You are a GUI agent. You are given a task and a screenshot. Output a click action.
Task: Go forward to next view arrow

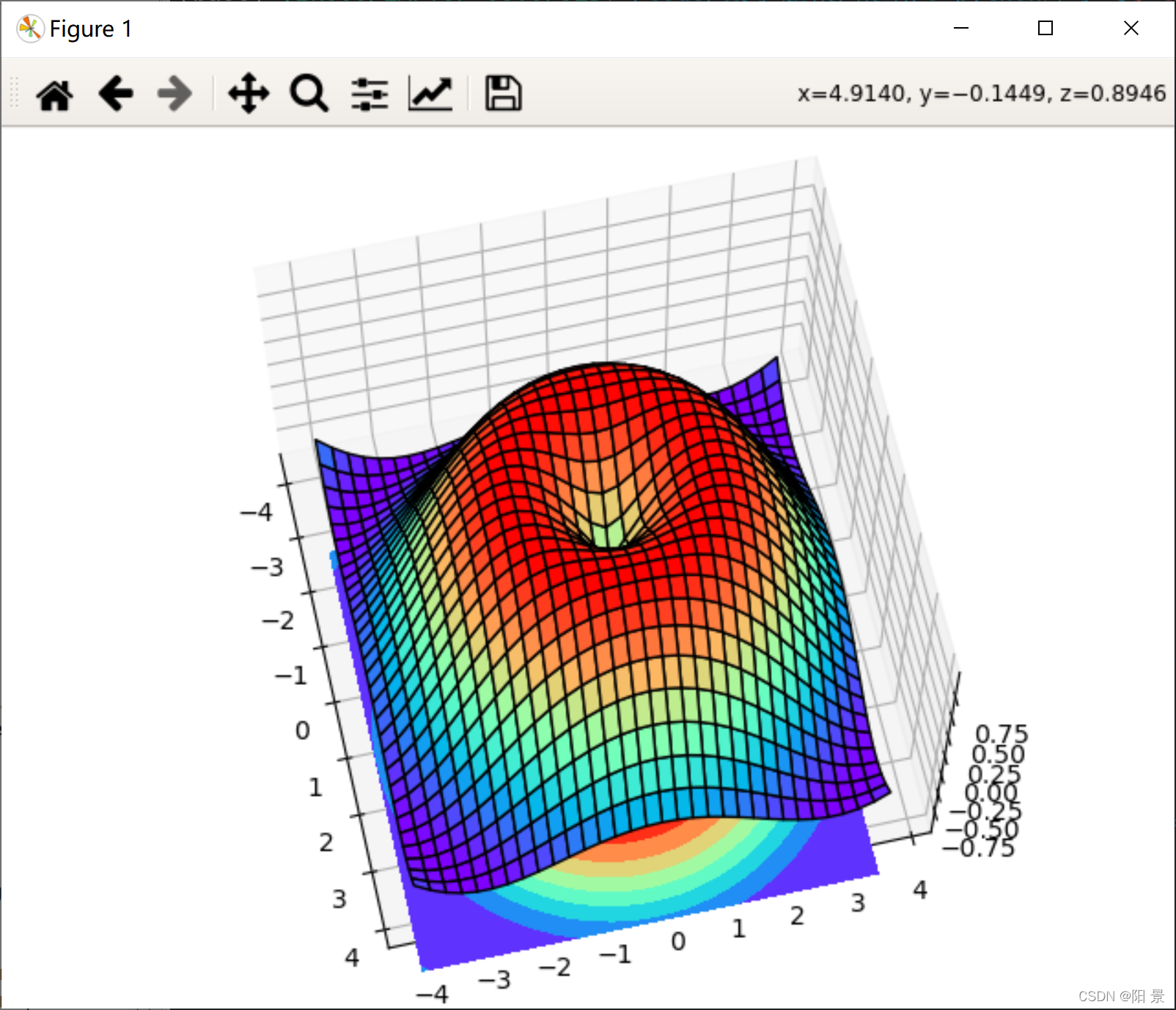pyautogui.click(x=174, y=94)
